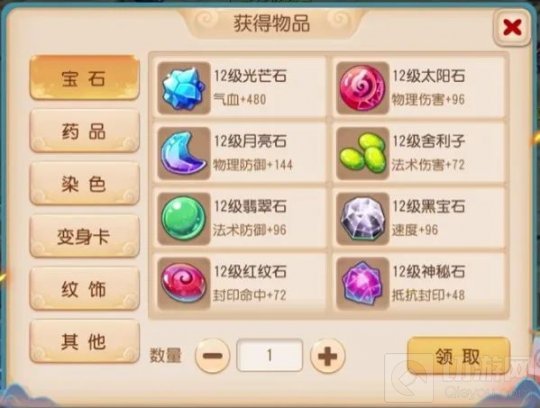Select the 12级红纹石 red swirl stone icon
Screen dimensions: 540x408
tap(184, 283)
